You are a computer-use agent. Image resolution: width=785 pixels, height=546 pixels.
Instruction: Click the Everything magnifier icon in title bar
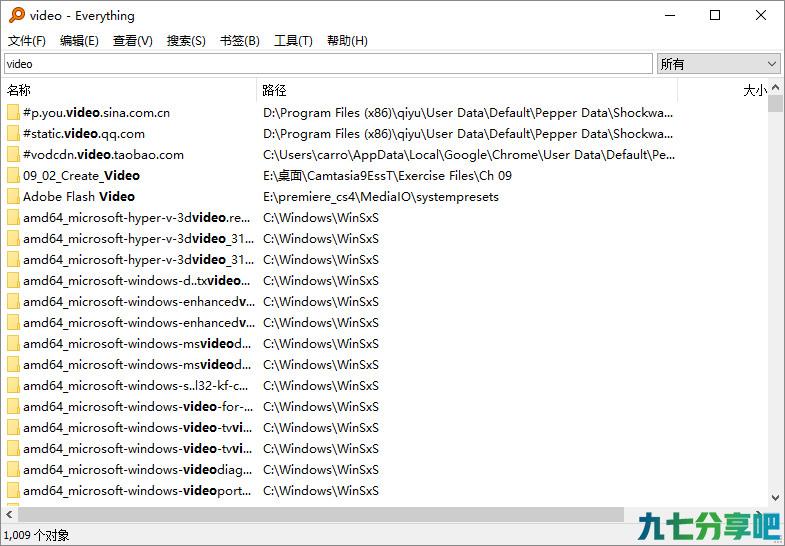pos(17,15)
